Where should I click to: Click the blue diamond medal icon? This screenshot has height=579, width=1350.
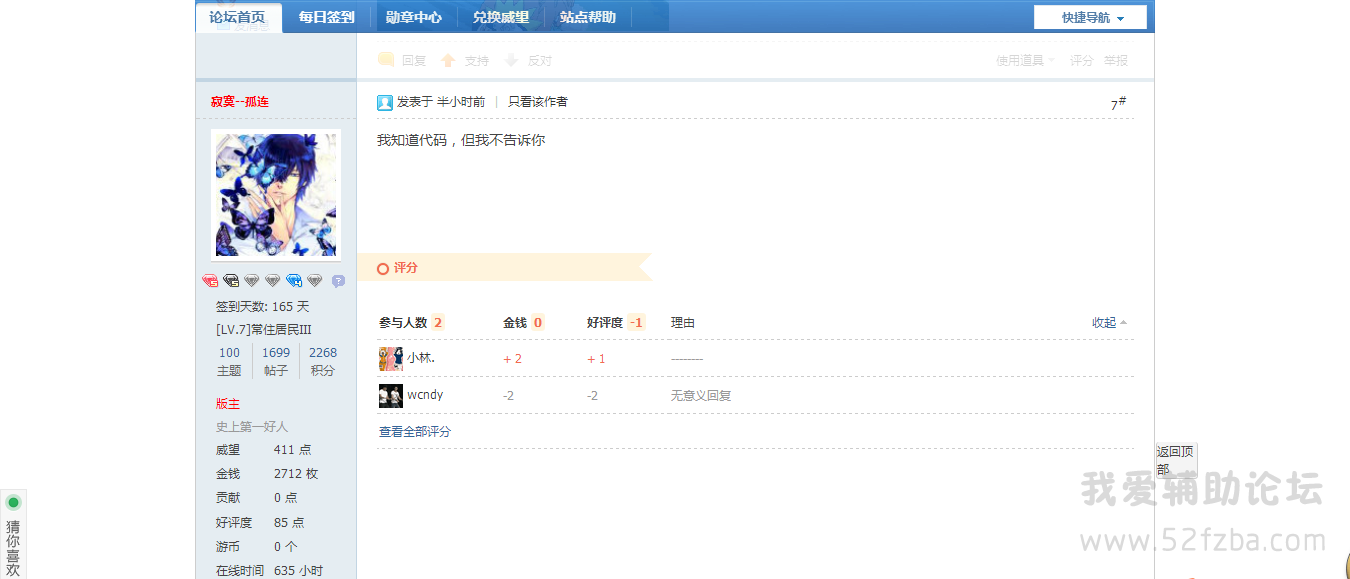(x=294, y=281)
